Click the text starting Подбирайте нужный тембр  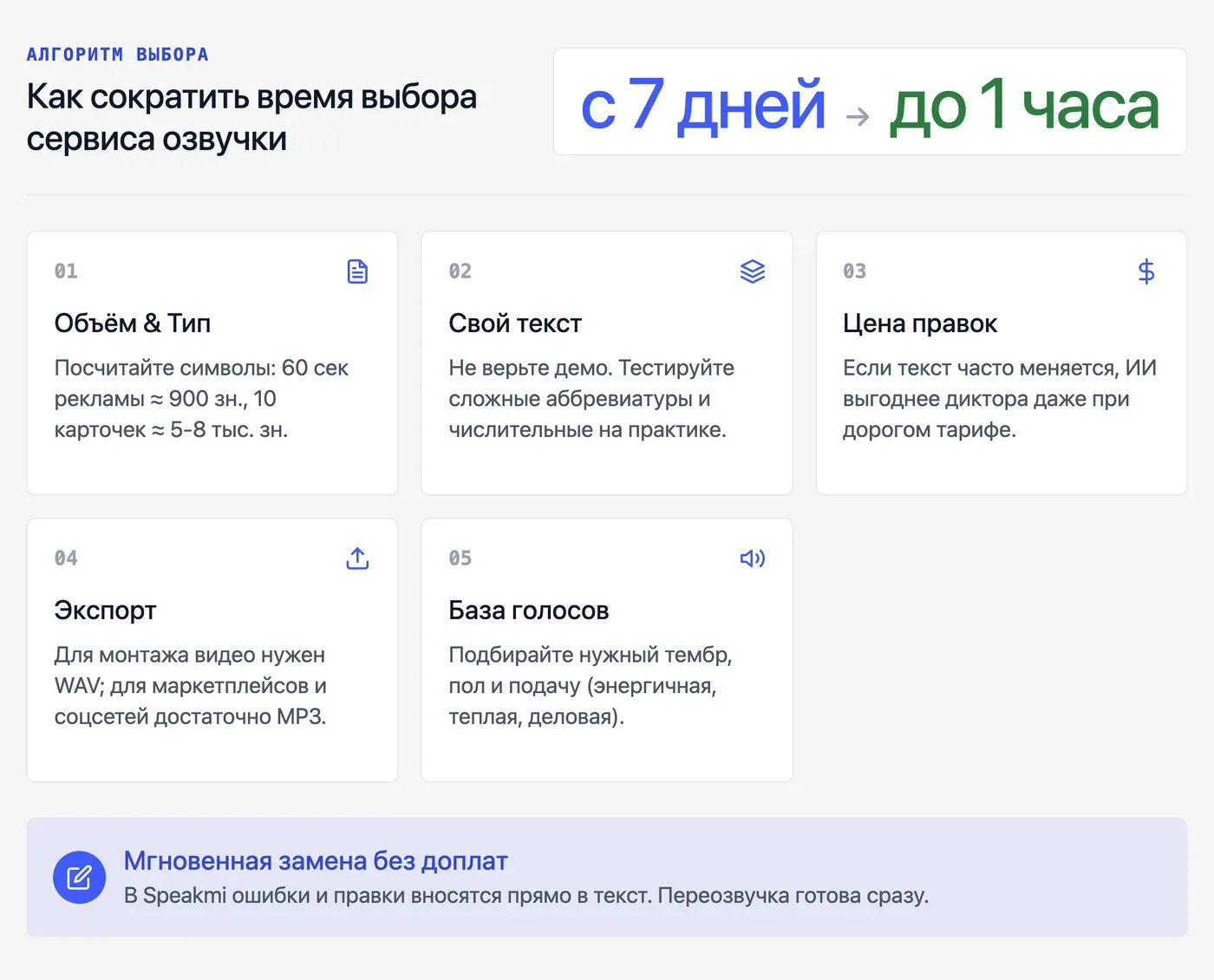click(x=591, y=686)
